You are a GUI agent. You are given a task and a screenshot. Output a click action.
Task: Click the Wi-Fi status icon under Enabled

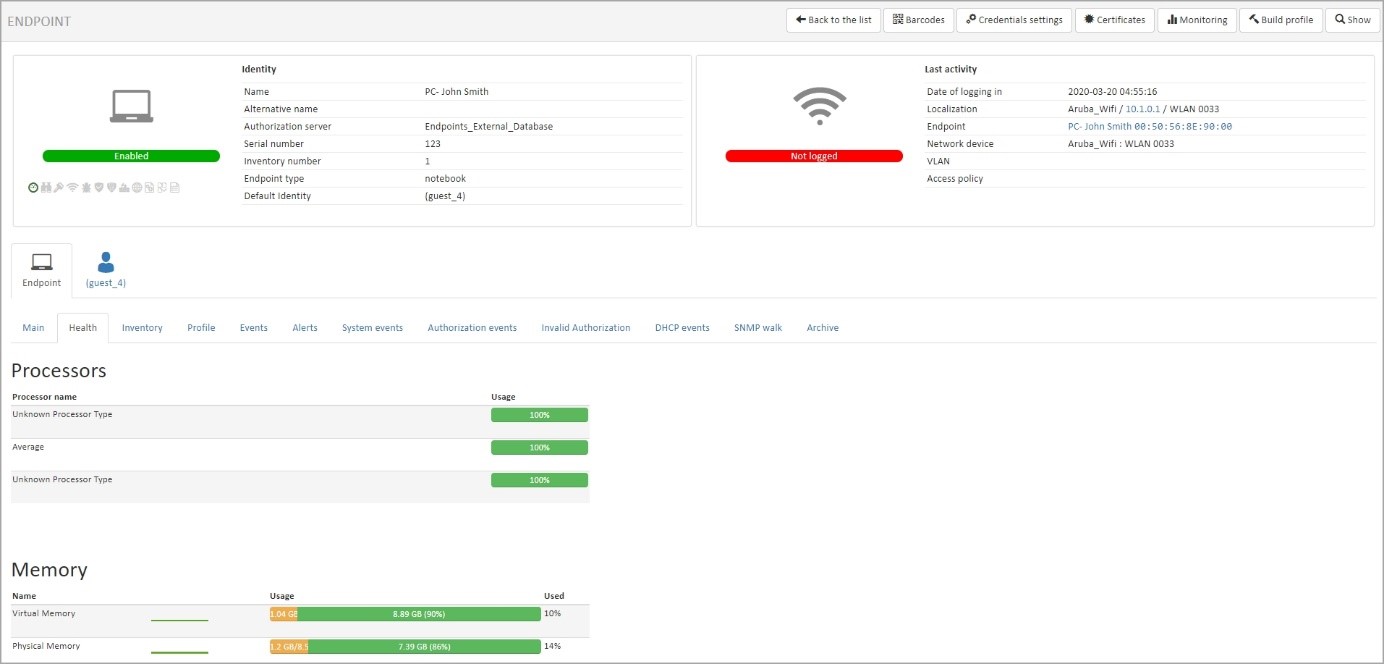pos(73,187)
